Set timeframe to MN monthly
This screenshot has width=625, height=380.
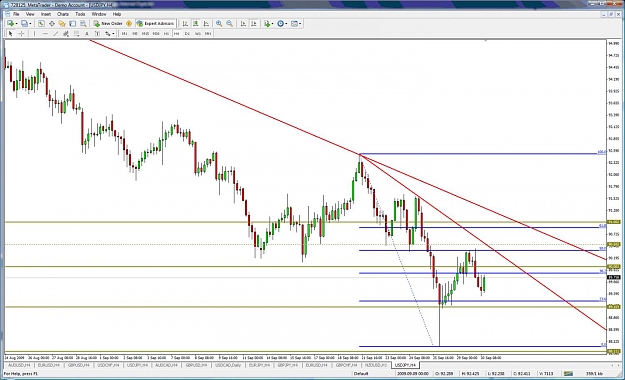pyautogui.click(x=208, y=33)
